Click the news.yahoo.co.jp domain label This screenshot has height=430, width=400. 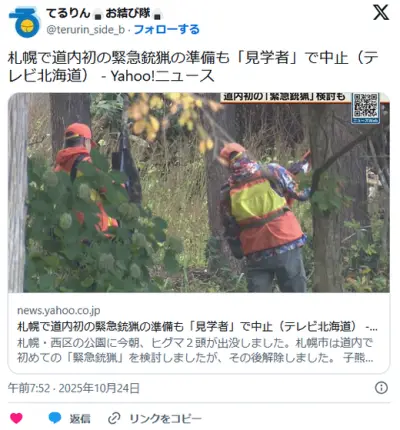coord(59,310)
